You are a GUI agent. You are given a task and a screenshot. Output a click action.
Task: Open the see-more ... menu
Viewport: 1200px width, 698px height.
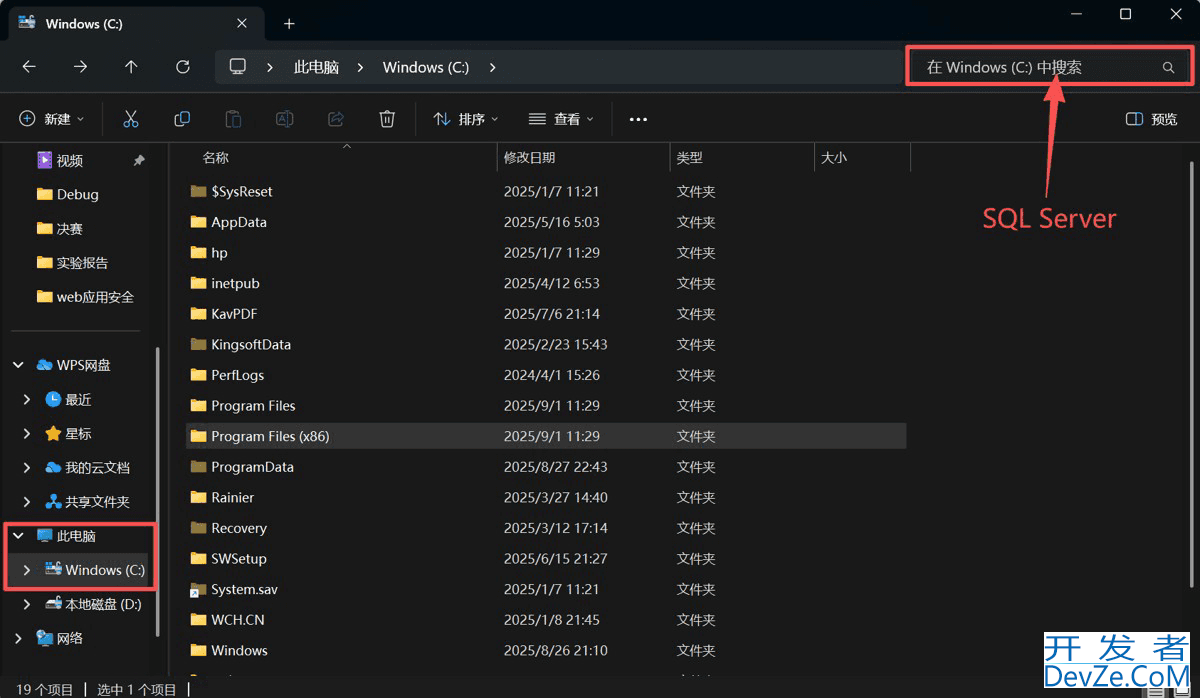(x=638, y=118)
